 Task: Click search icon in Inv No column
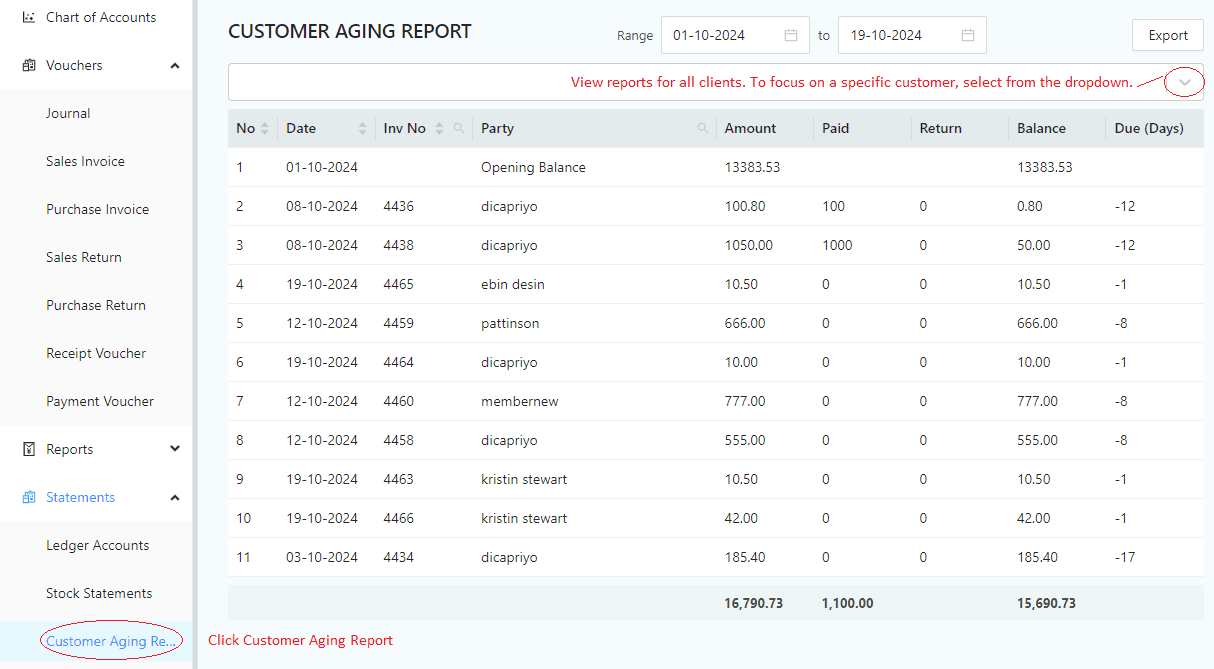[459, 128]
